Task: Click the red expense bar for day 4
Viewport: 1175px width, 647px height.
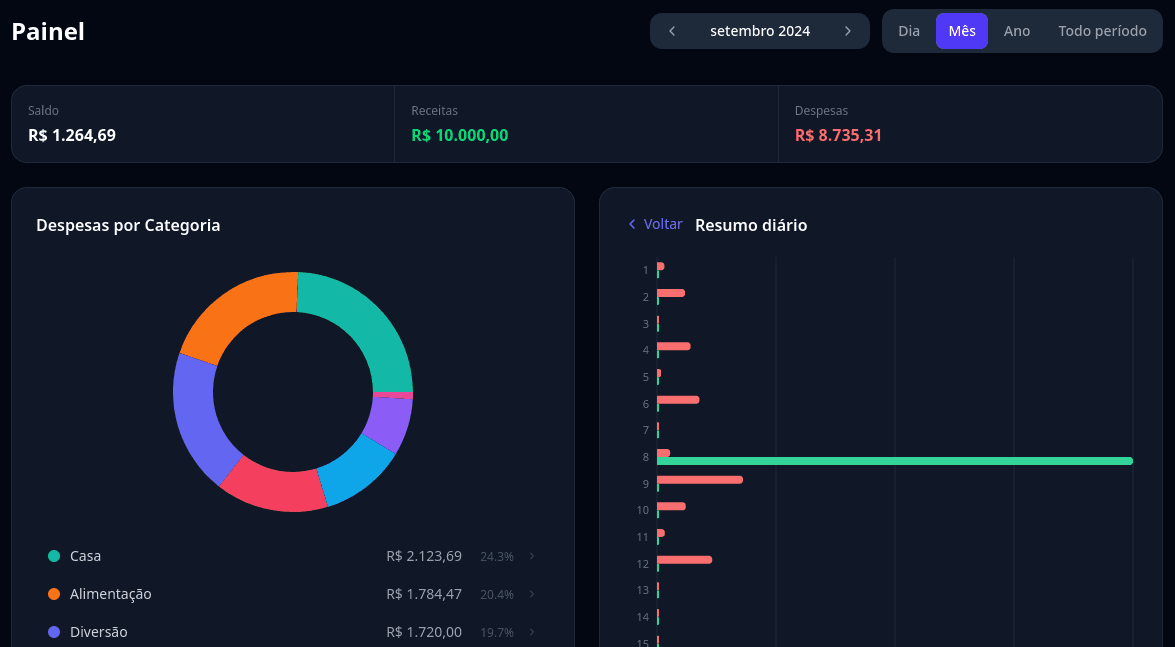Action: tap(674, 346)
